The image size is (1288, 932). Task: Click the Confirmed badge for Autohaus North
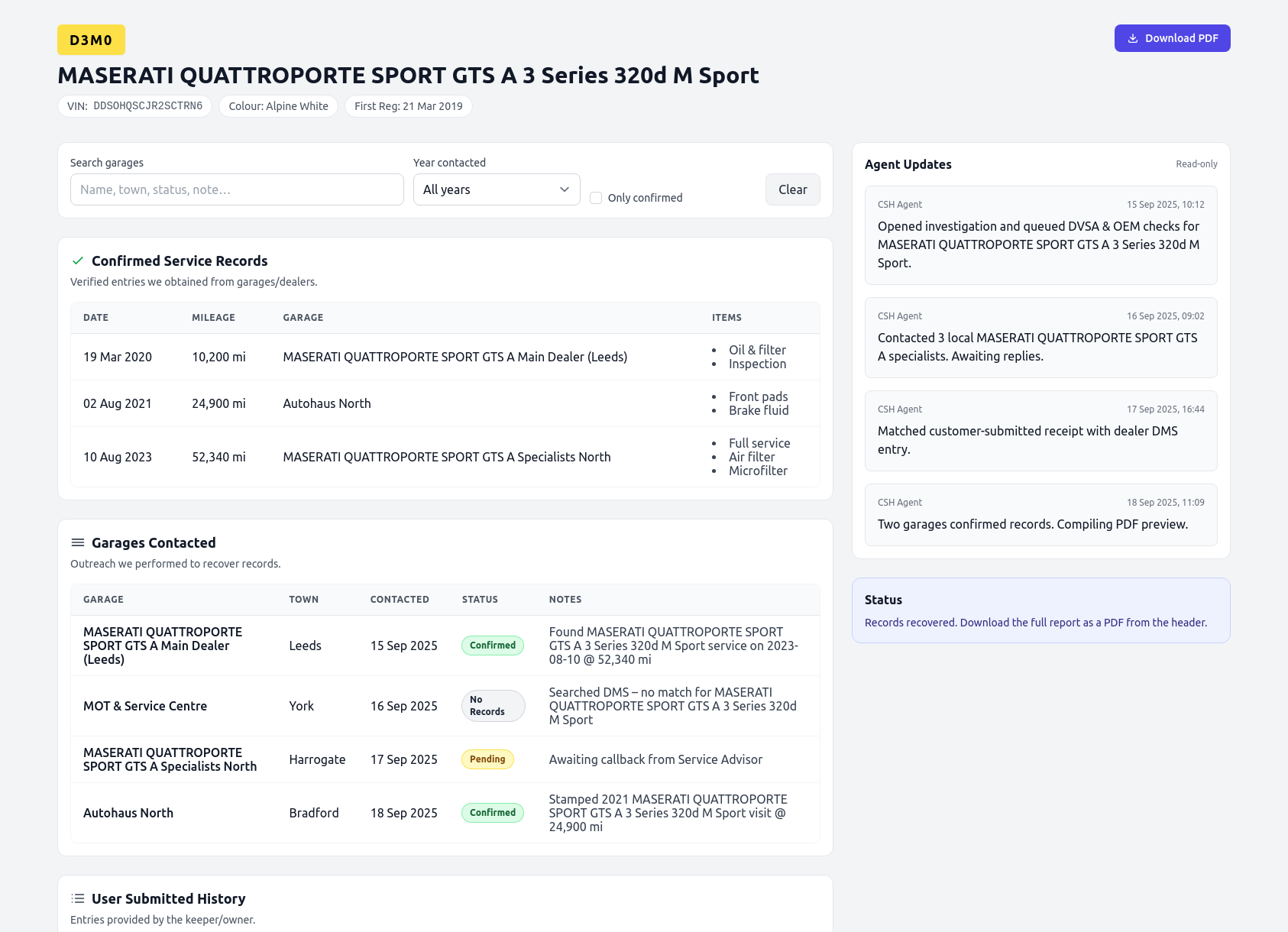[x=493, y=813]
